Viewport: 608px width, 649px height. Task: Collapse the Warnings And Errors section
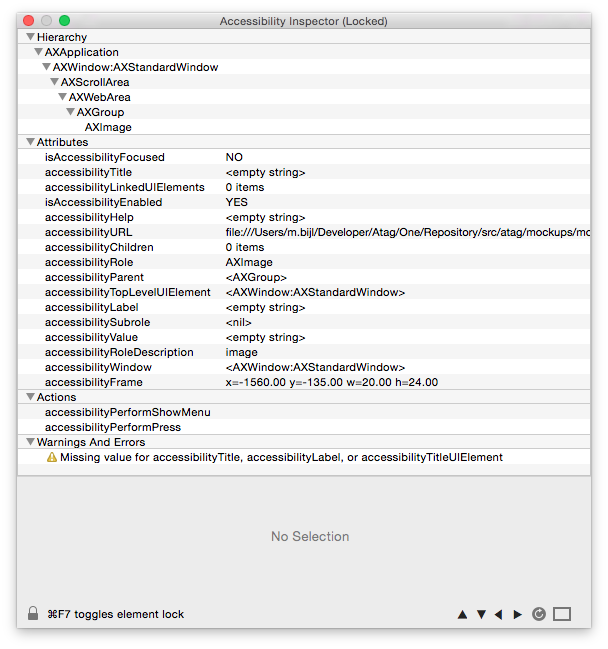click(x=28, y=442)
